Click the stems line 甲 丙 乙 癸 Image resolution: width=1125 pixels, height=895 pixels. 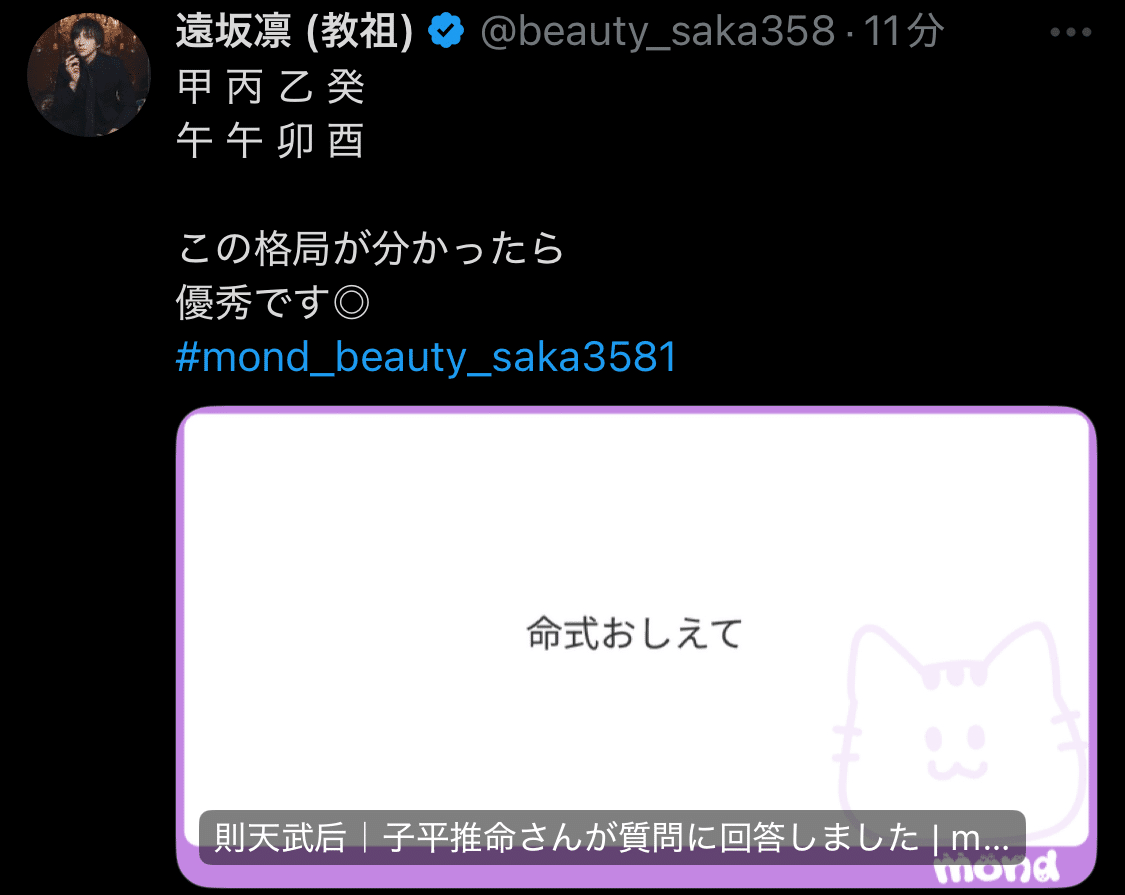(x=271, y=88)
